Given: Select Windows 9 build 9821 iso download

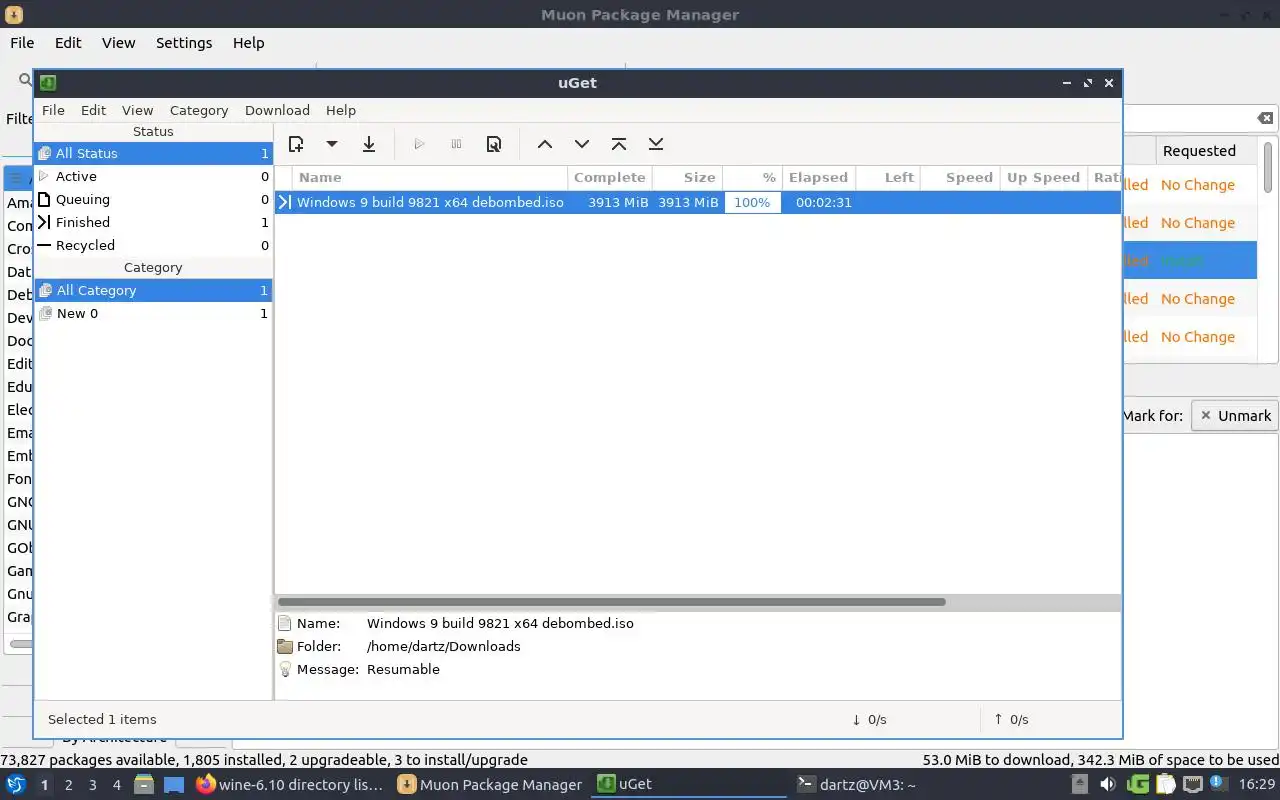Looking at the screenshot, I should pyautogui.click(x=698, y=202).
